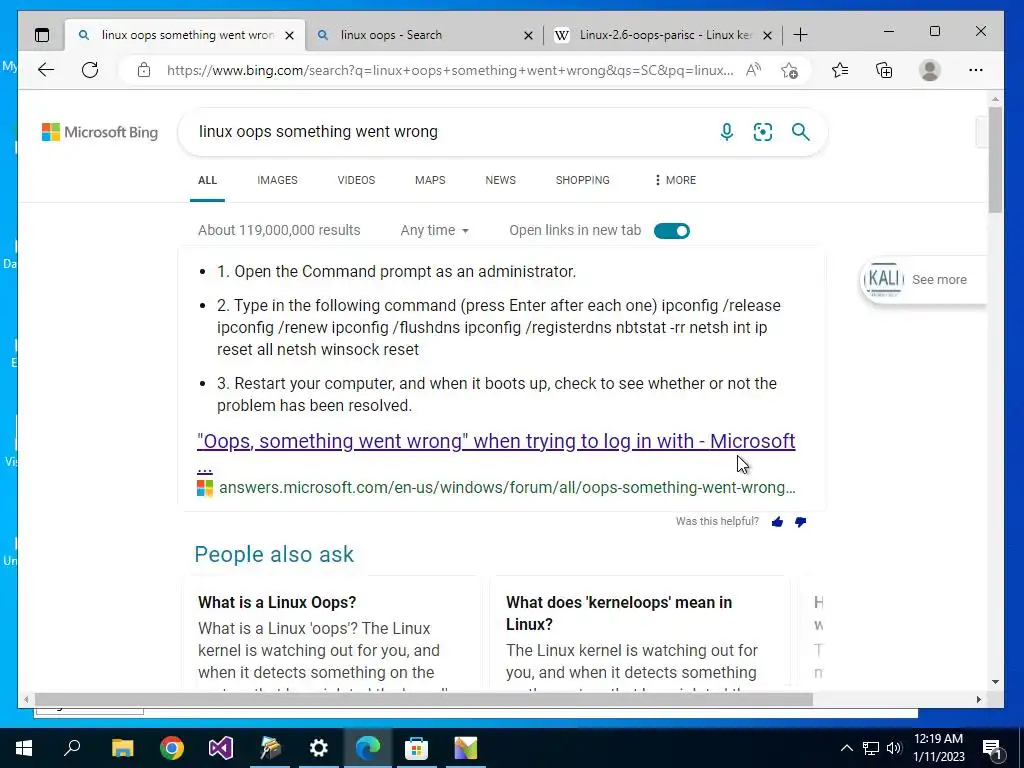Viewport: 1024px width, 768px height.
Task: Toggle Open links in new tab switch
Action: pyautogui.click(x=671, y=231)
